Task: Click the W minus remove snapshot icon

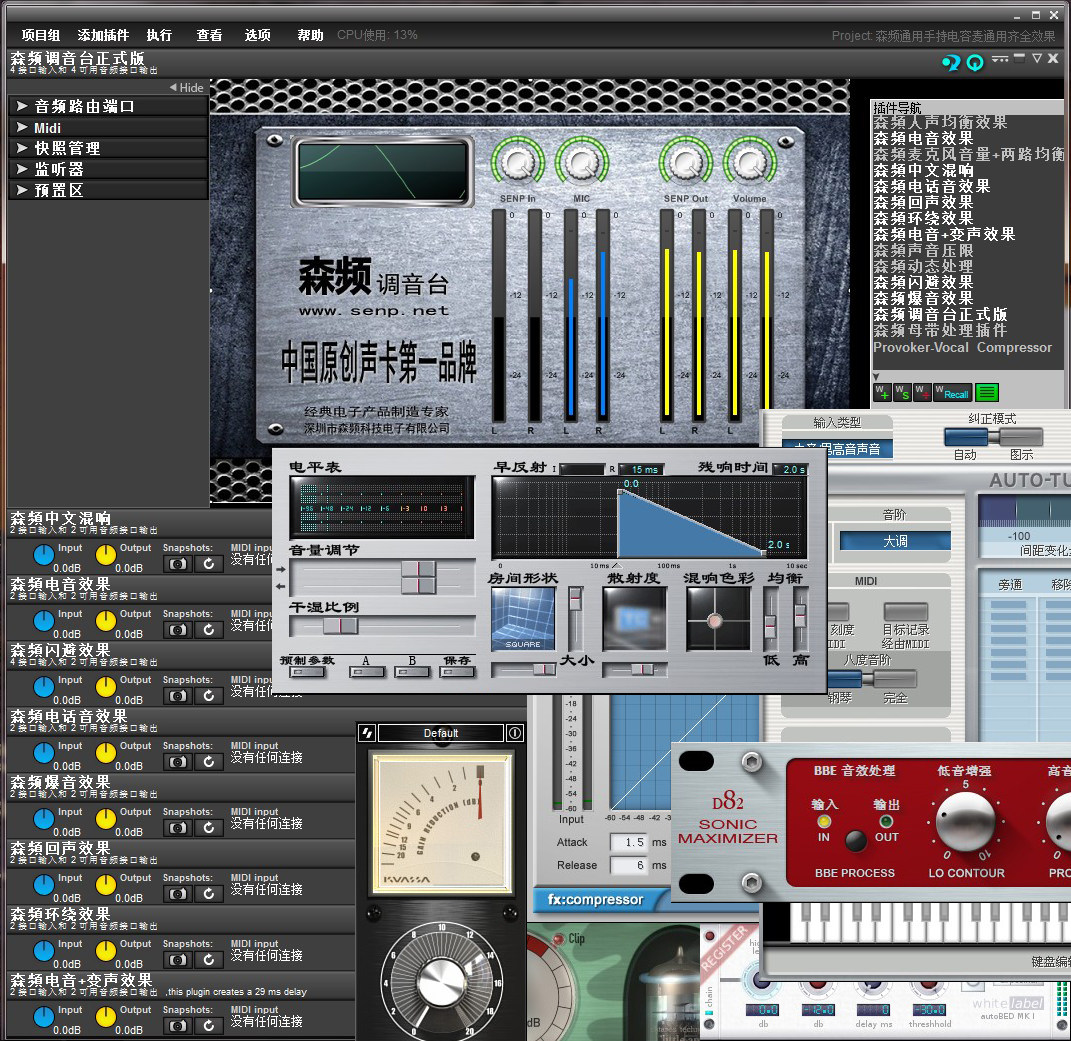Action: 922,393
